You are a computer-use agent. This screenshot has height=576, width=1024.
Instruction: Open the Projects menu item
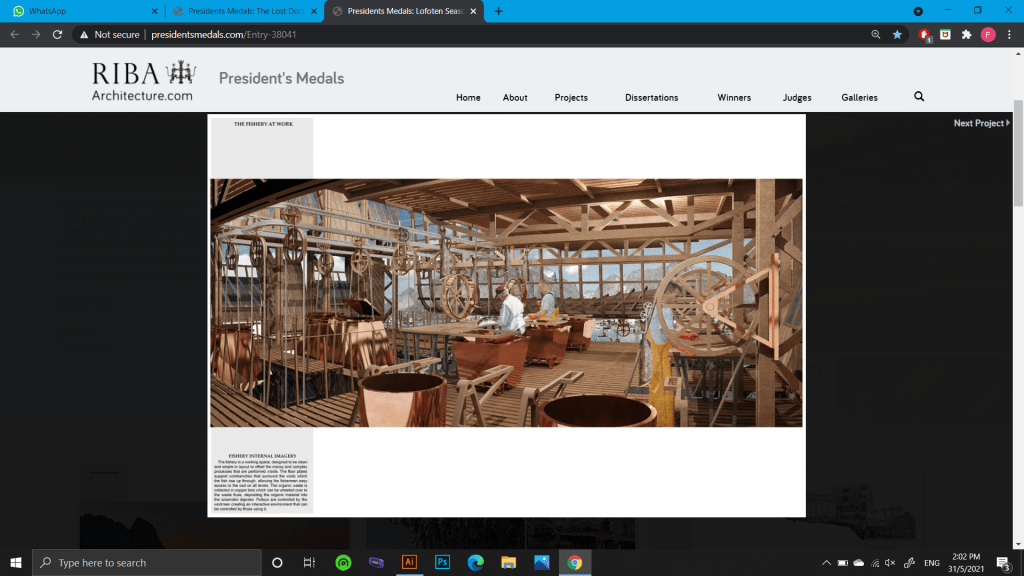[571, 98]
